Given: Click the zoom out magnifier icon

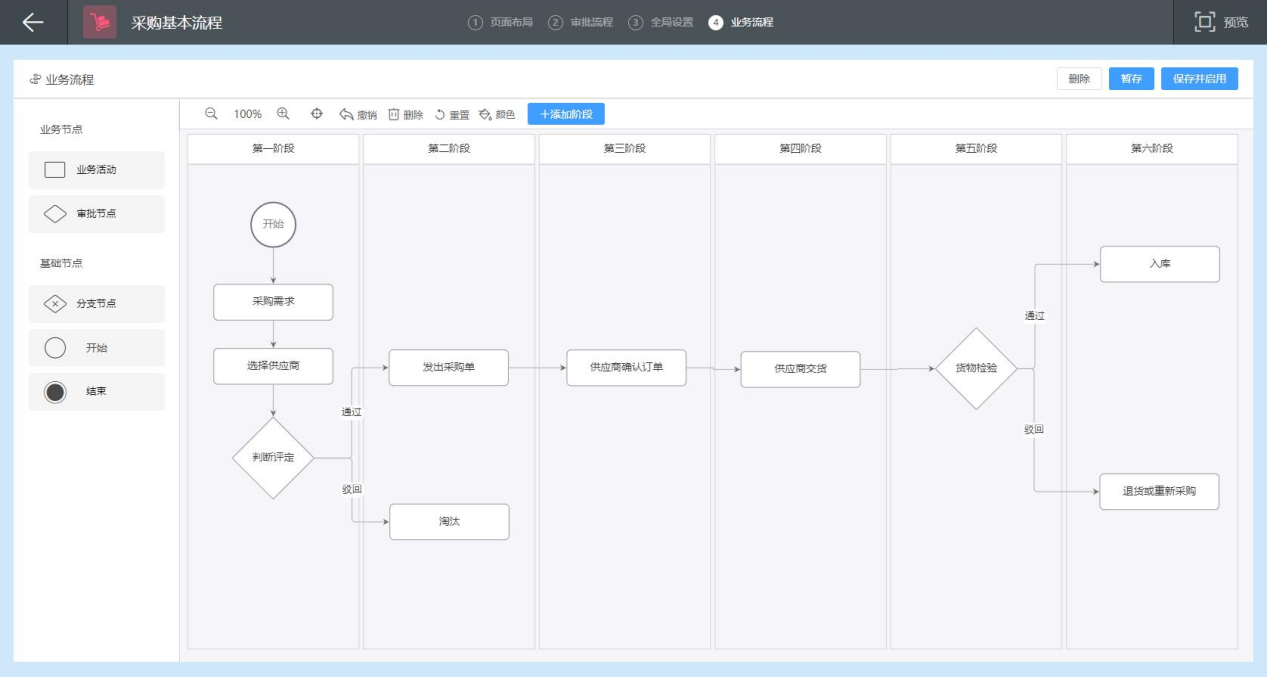Looking at the screenshot, I should click(x=211, y=114).
